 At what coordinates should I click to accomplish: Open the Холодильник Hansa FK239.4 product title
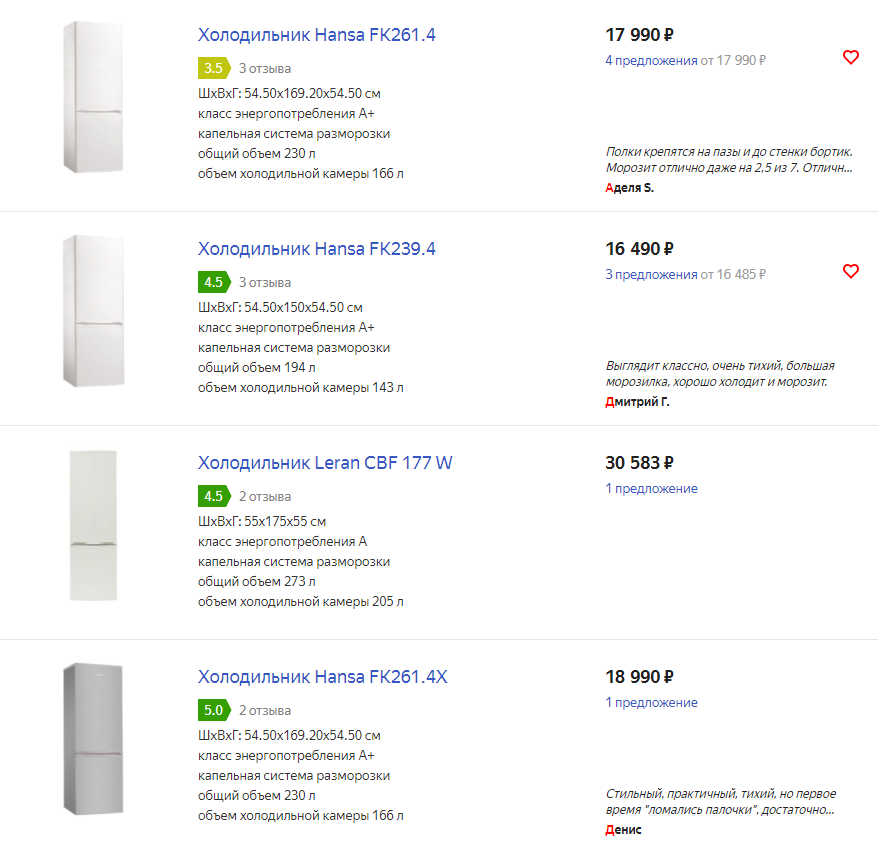(317, 249)
